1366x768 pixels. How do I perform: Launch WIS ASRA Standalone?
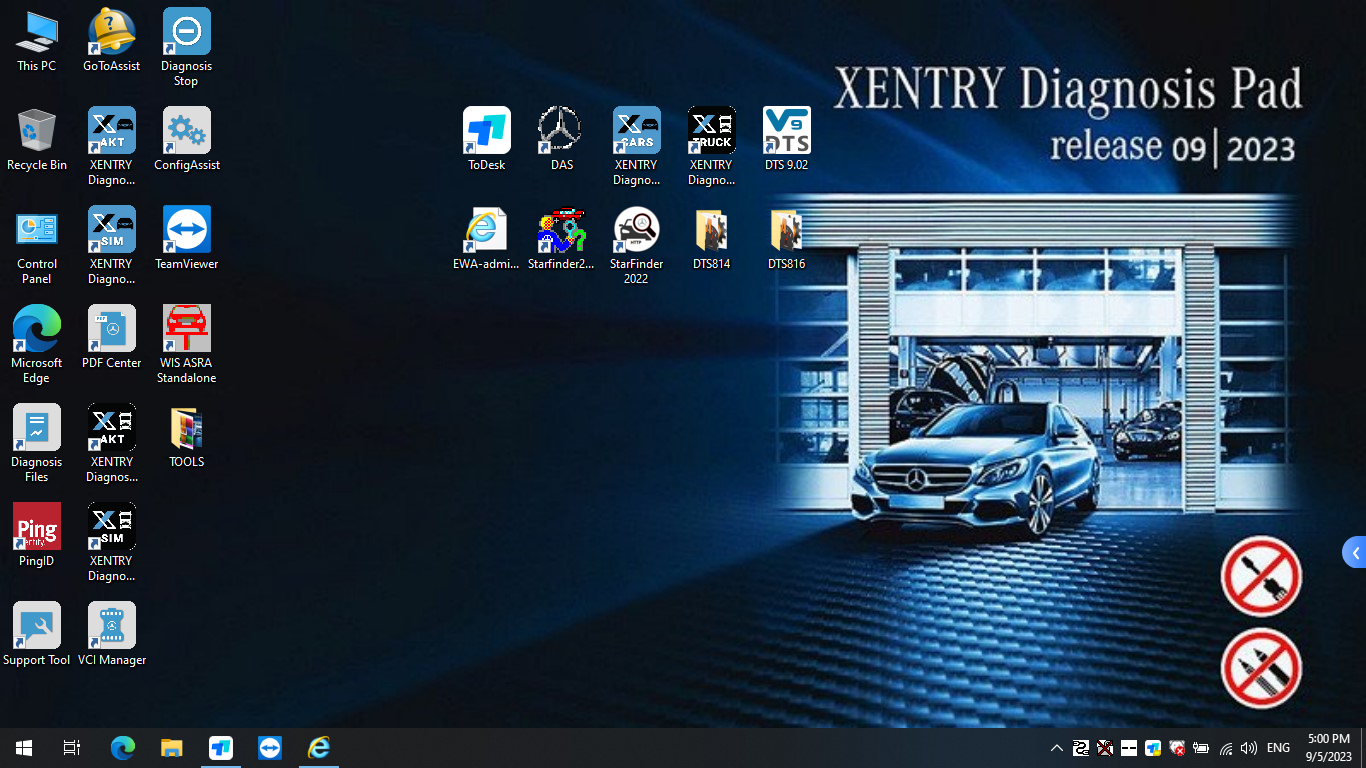pyautogui.click(x=186, y=327)
